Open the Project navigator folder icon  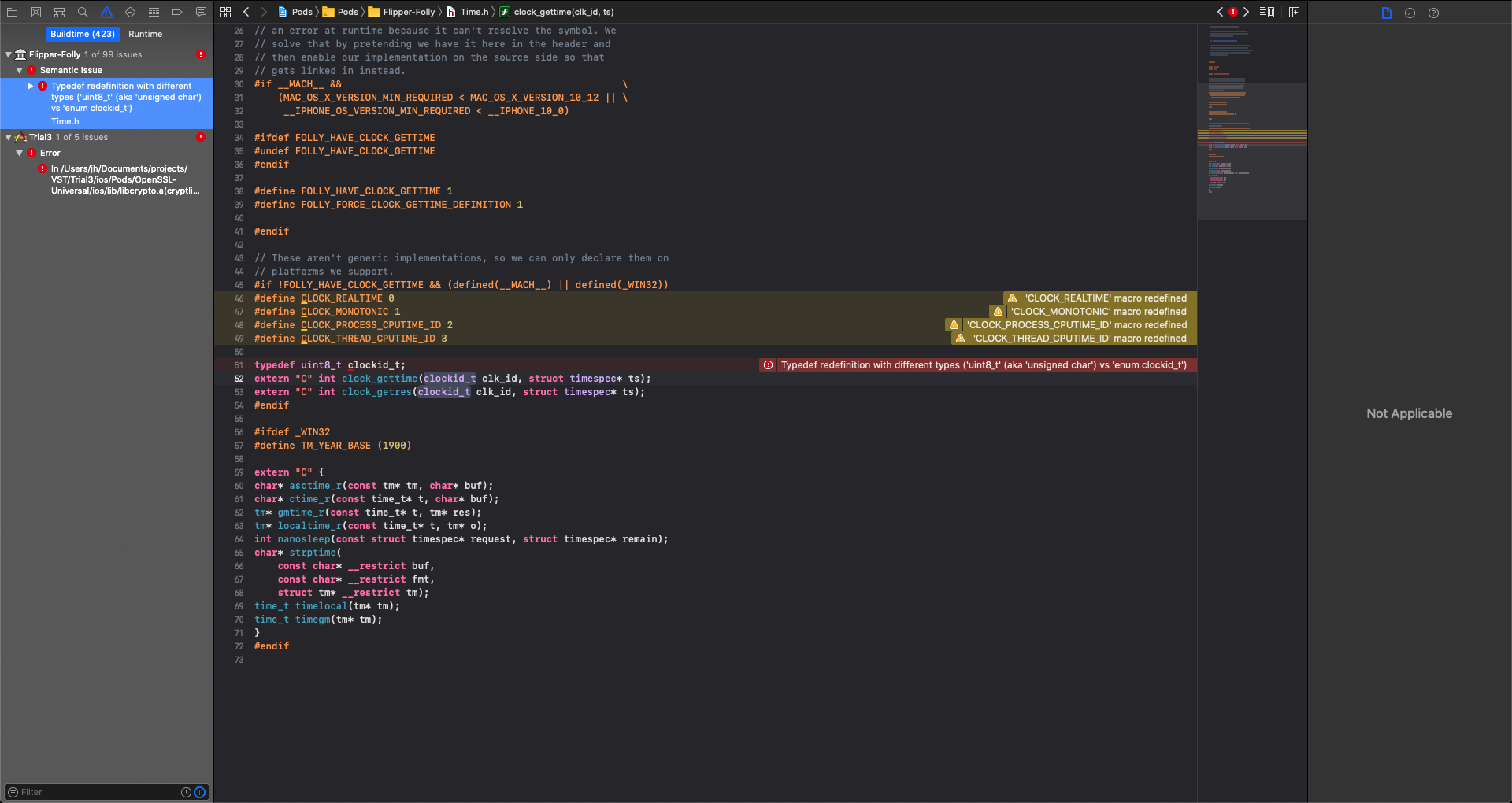tap(12, 12)
